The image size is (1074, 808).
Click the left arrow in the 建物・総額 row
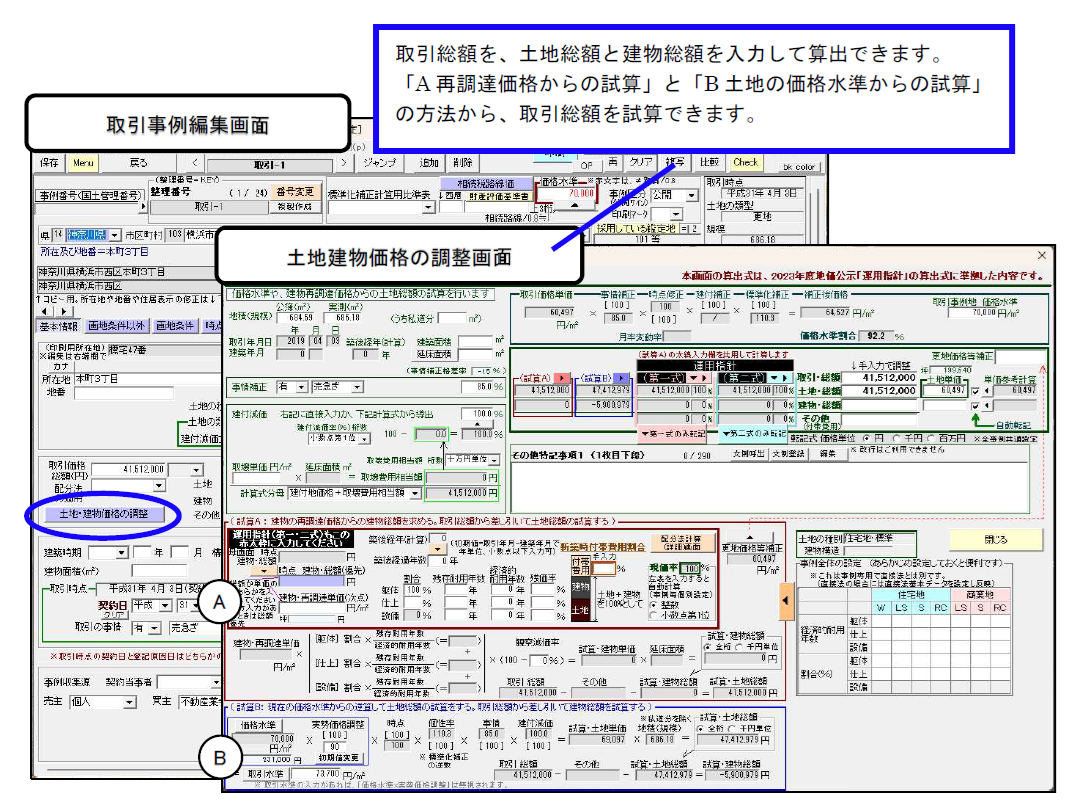[x=986, y=405]
